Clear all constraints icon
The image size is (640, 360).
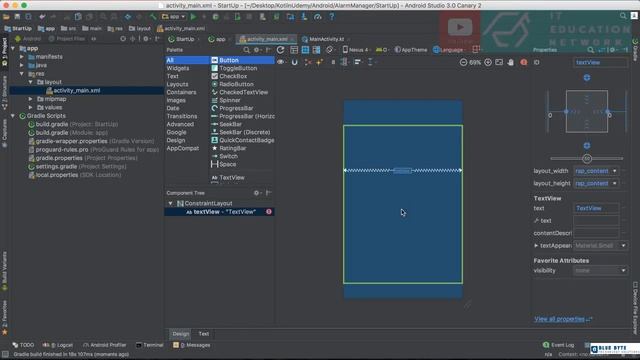pyautogui.click(x=308, y=62)
